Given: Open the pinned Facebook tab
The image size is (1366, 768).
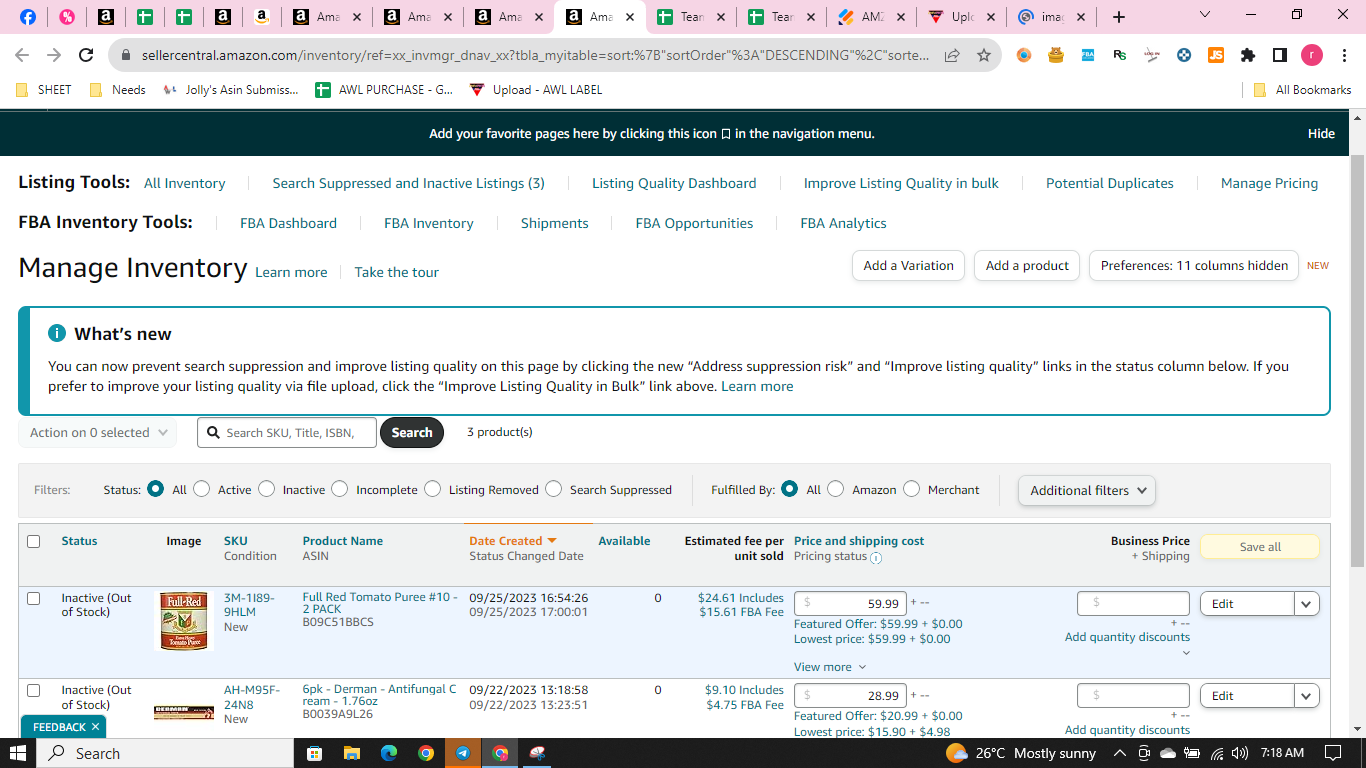Looking at the screenshot, I should [28, 17].
